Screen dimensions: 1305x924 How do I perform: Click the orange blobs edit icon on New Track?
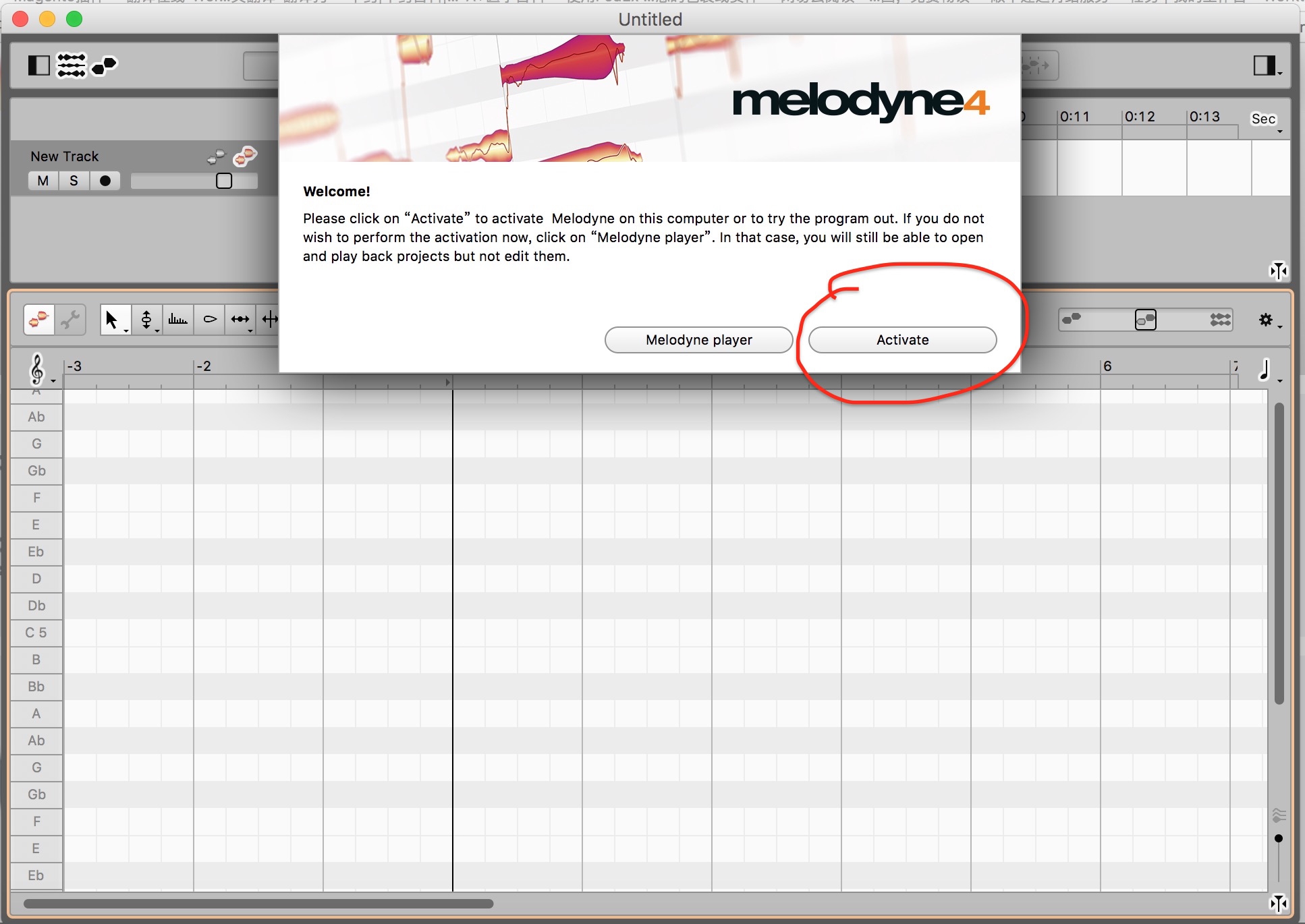(245, 156)
